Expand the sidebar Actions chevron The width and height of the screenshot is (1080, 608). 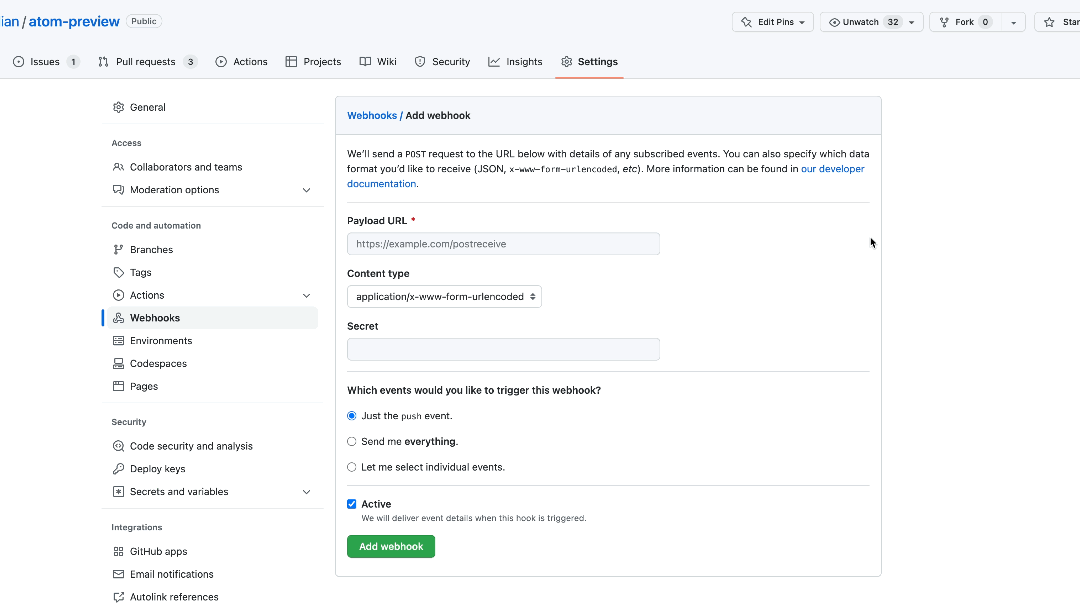(307, 295)
